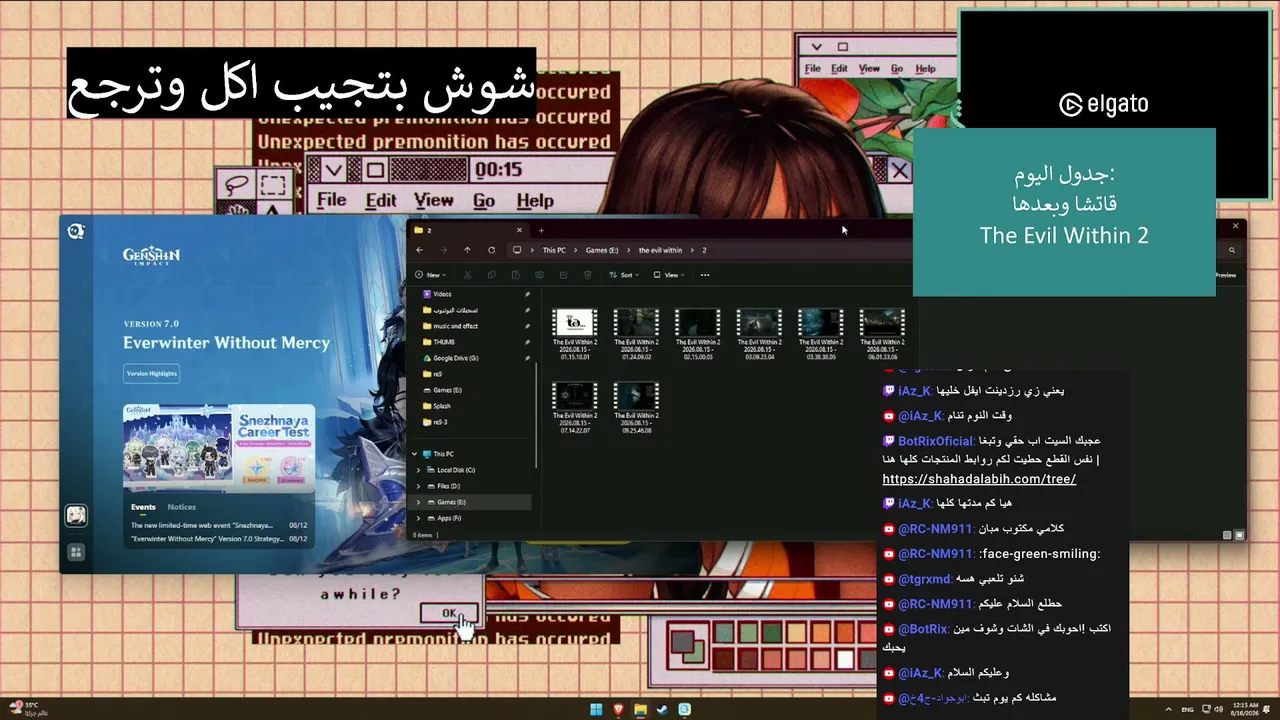Expand Local Disk (C:) in navigation pane
1280x720 pixels.
[419, 470]
